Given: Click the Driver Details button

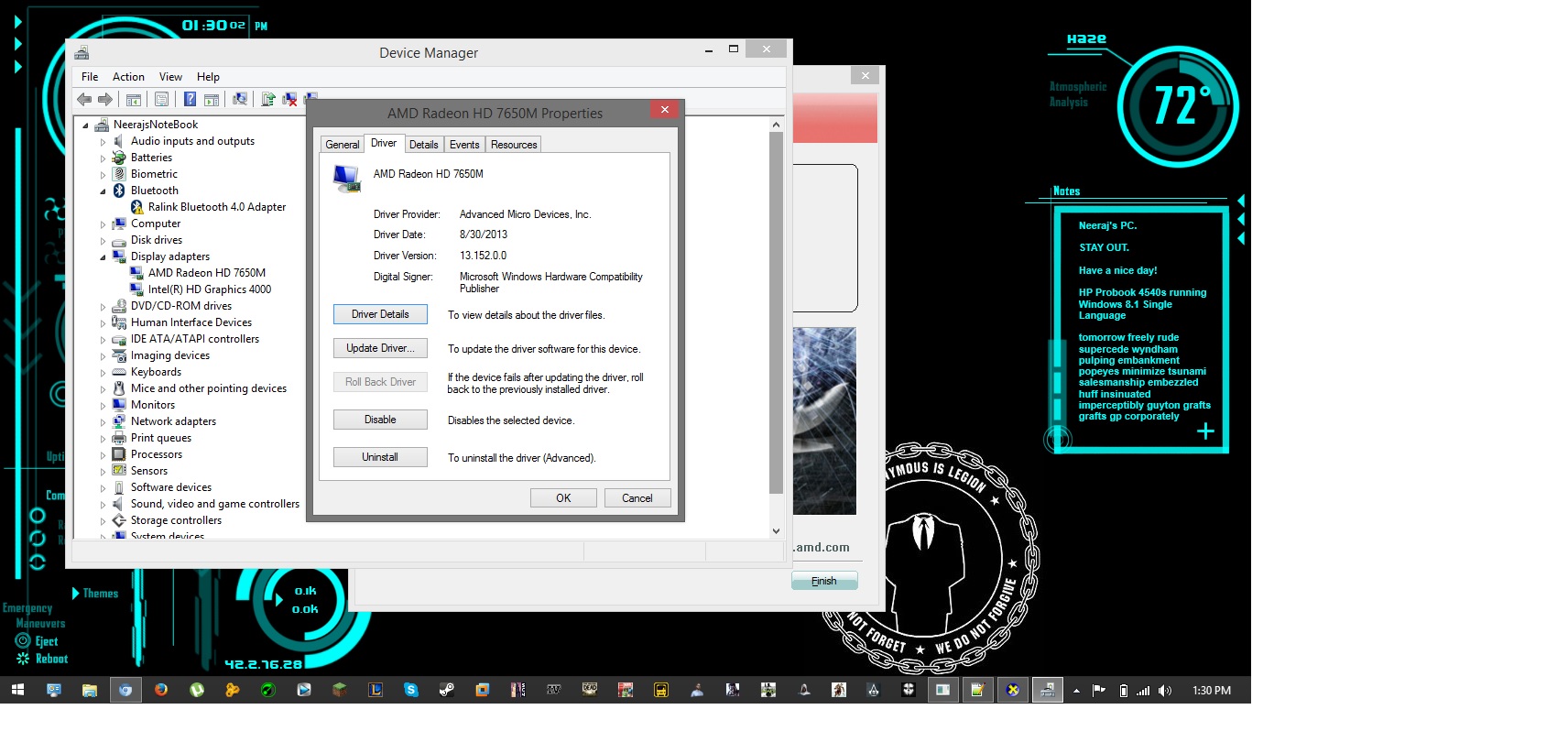Looking at the screenshot, I should 380,314.
